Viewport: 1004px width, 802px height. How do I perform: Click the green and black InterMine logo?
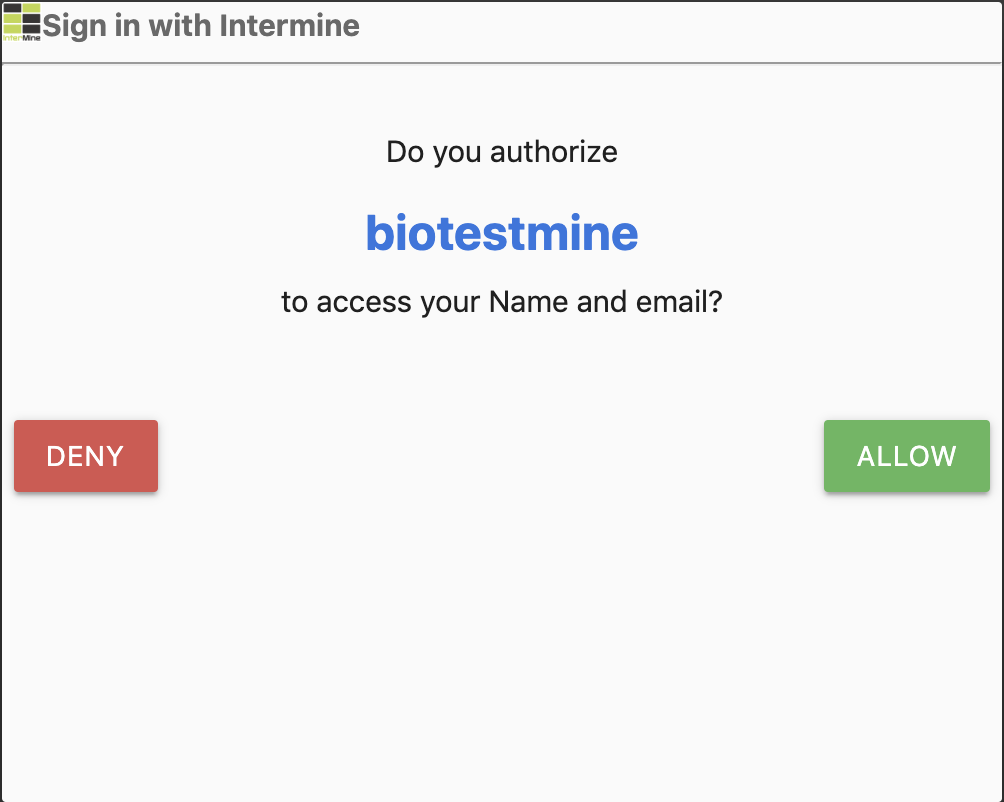(x=22, y=22)
